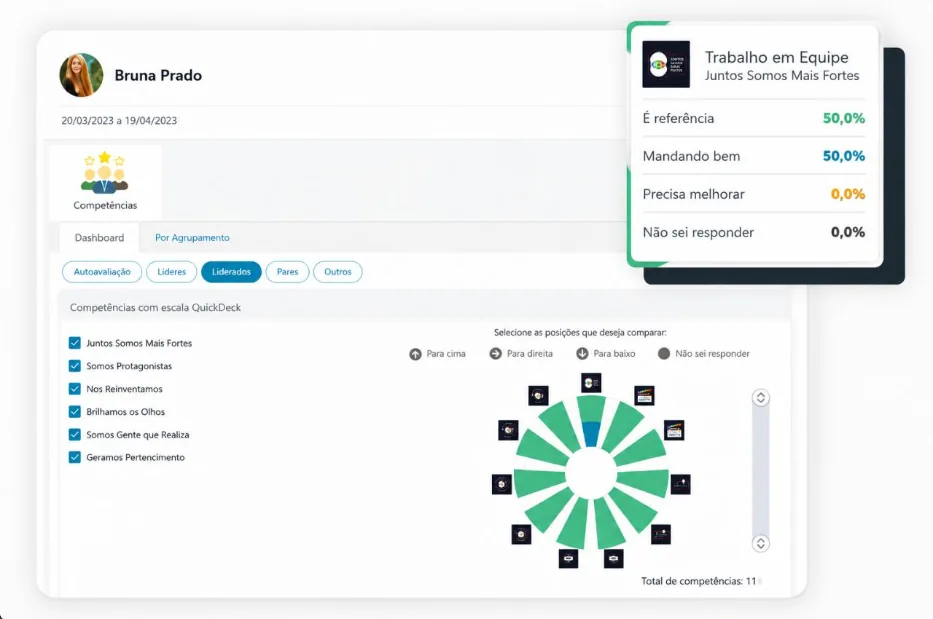Screen dimensions: 933x619
Task: Click the lower scroll stepper beside the chart
Action: pos(760,543)
